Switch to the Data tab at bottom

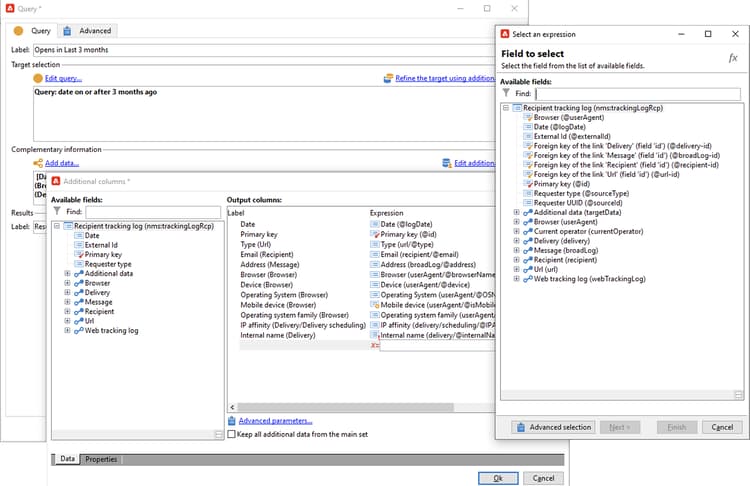[67, 459]
